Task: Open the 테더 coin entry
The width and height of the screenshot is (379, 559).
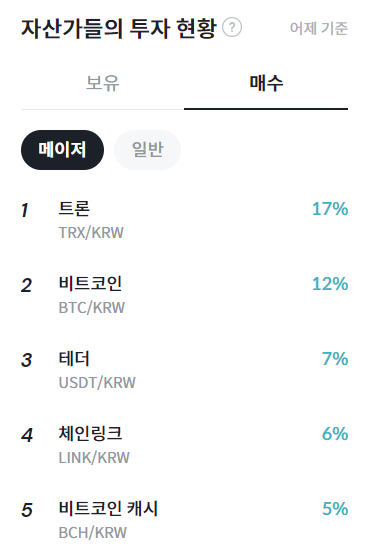Action: pyautogui.click(x=184, y=370)
